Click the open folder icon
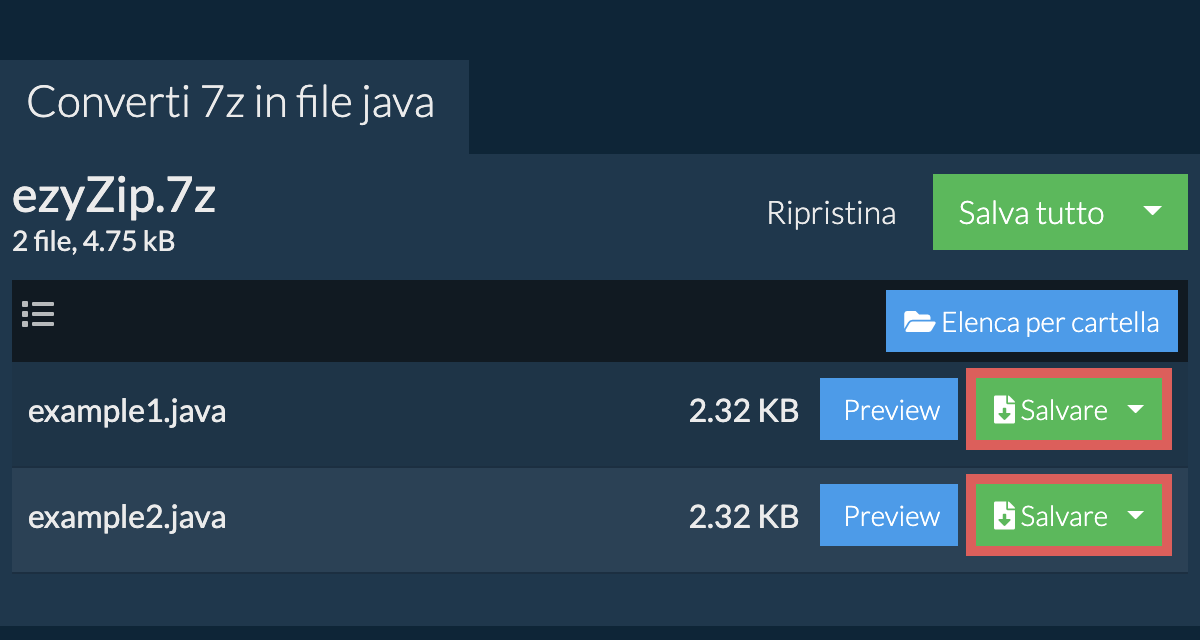 919,322
